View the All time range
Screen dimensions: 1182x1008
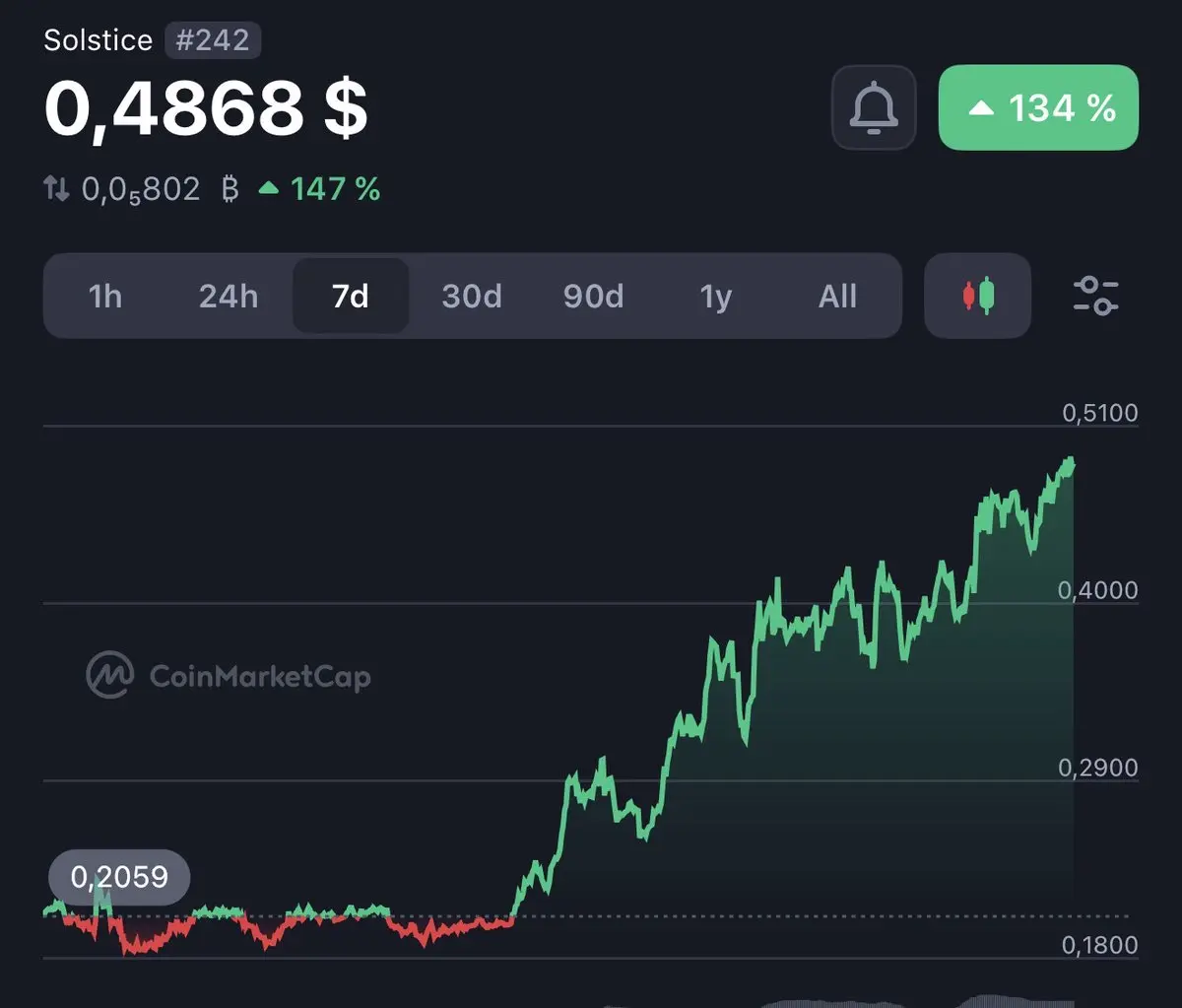pos(838,296)
